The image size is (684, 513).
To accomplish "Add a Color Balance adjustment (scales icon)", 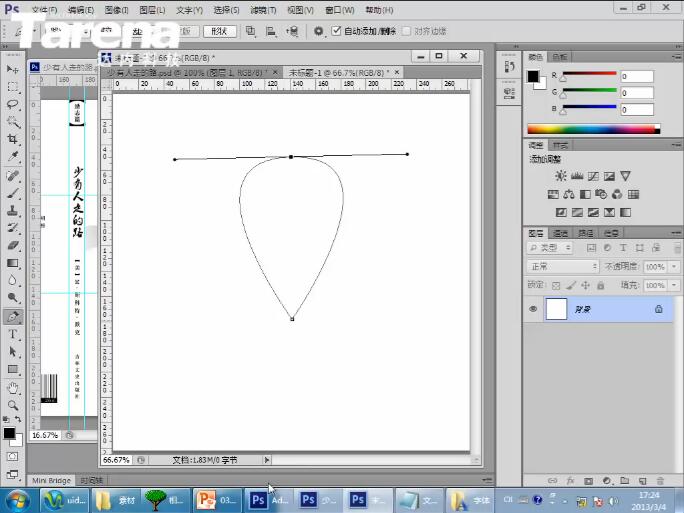I will click(569, 194).
